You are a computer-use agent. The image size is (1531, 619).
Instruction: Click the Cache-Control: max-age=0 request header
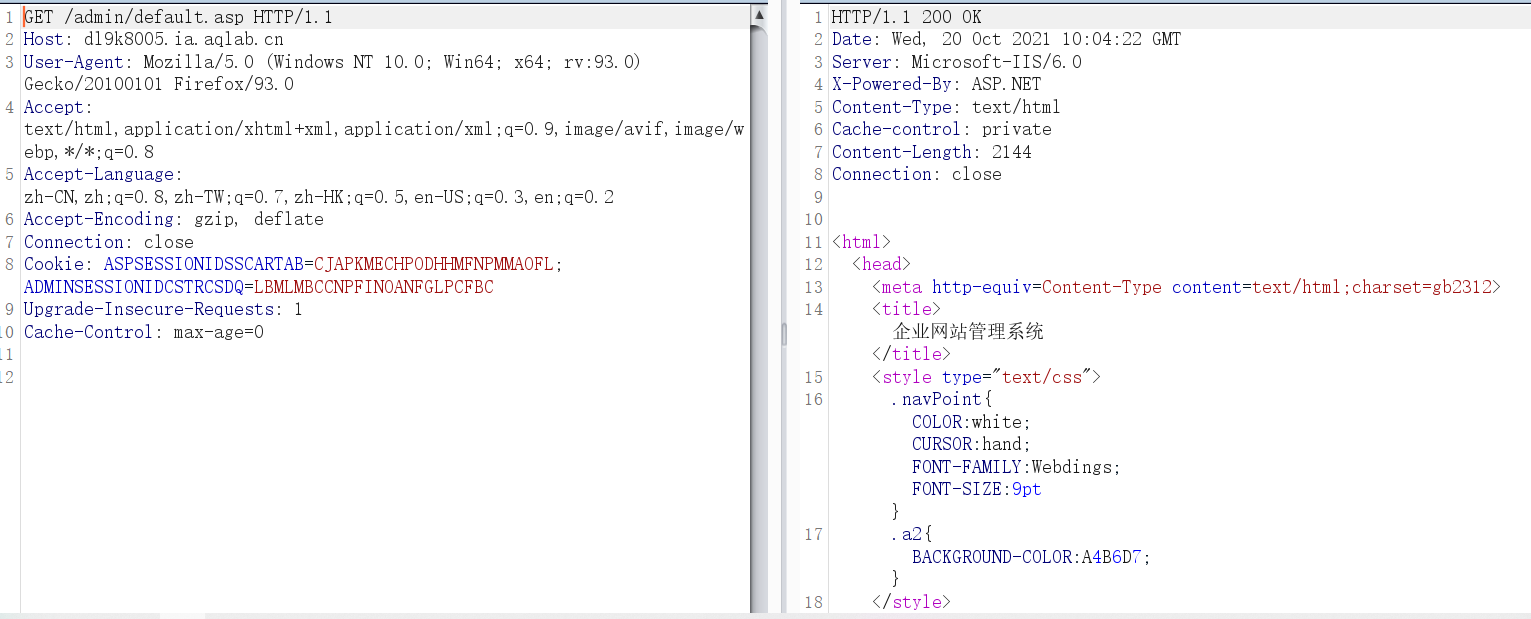click(x=144, y=332)
